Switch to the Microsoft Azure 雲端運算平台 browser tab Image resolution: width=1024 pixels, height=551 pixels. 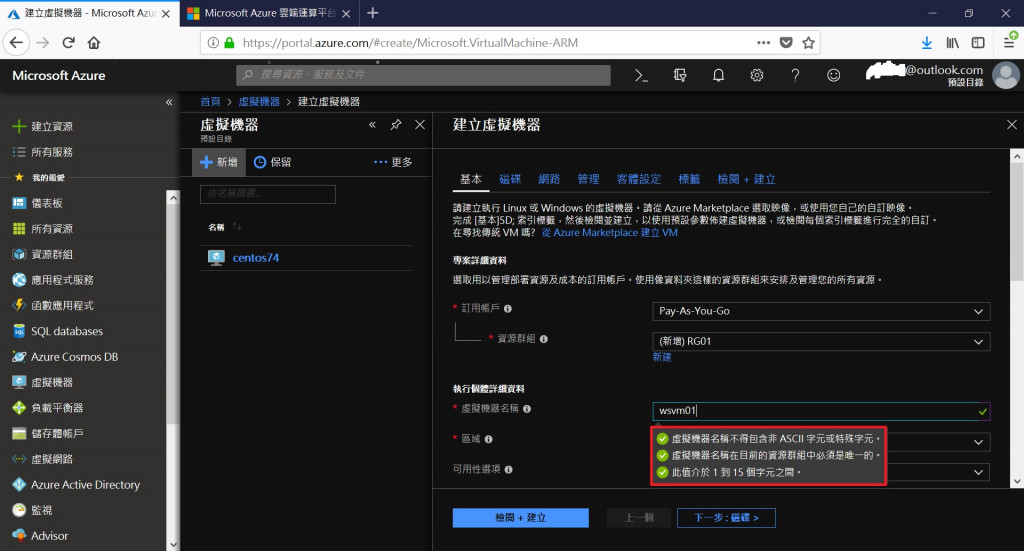click(270, 13)
